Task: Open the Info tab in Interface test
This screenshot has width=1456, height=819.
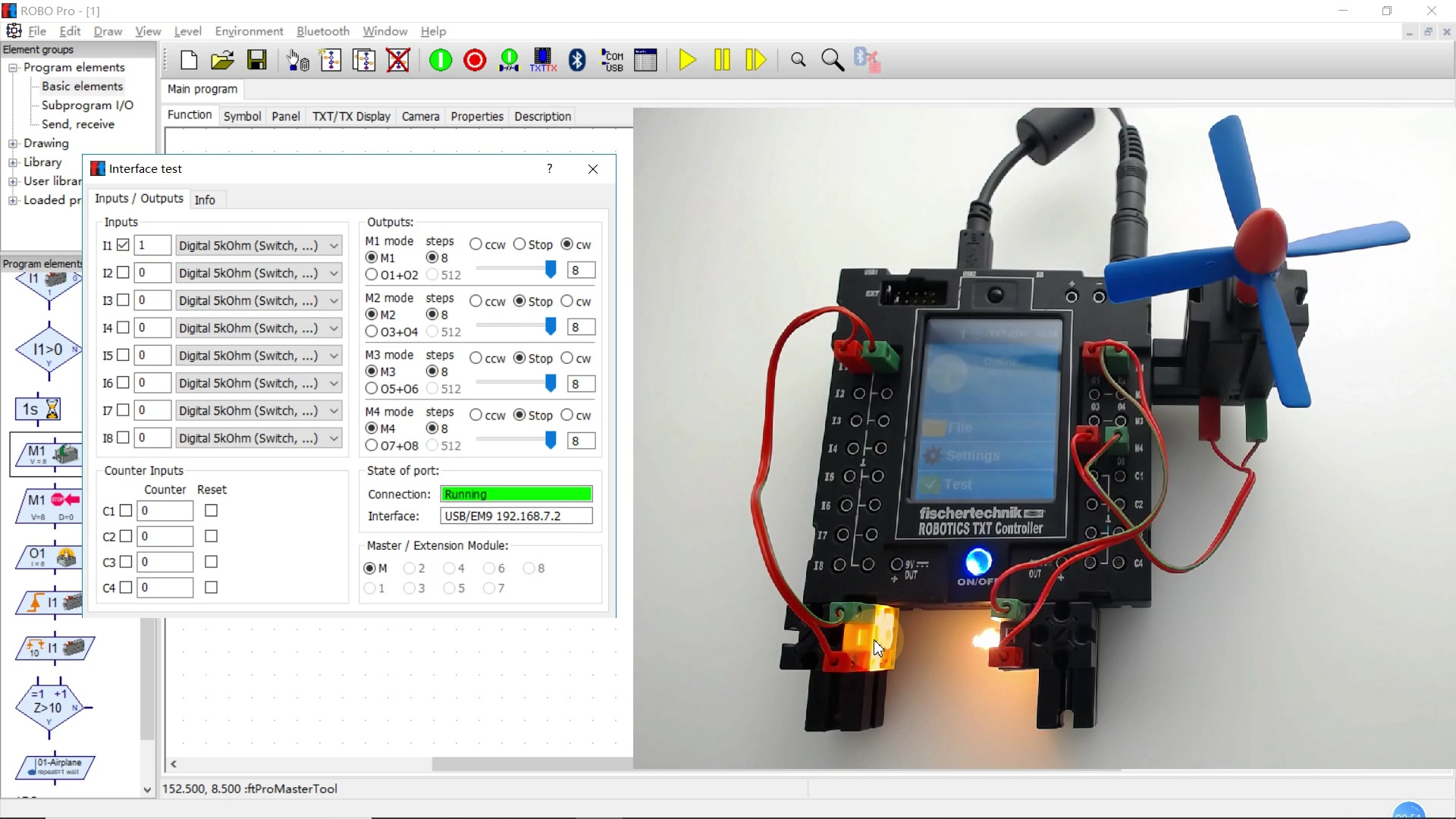Action: tap(205, 199)
